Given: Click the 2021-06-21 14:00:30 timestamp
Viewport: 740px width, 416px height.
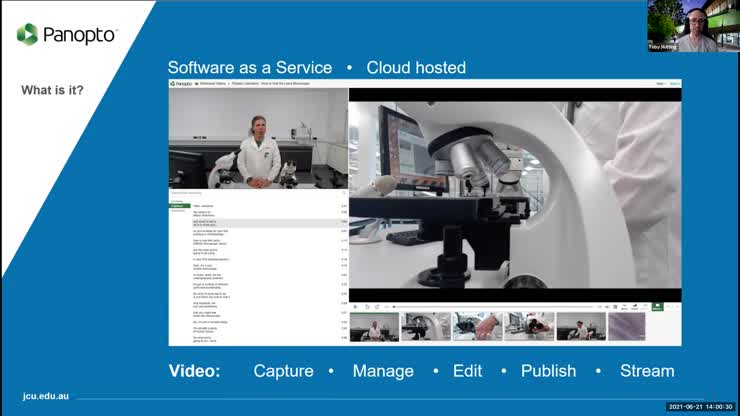Looking at the screenshot, I should 700,407.
